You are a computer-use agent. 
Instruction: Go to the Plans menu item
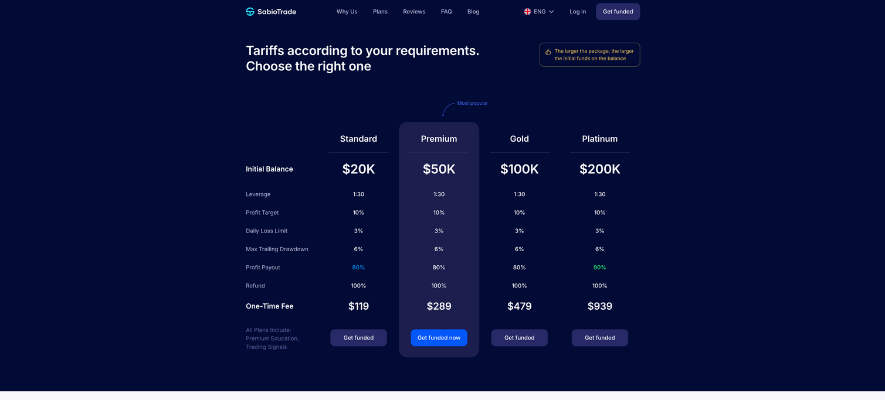point(380,11)
